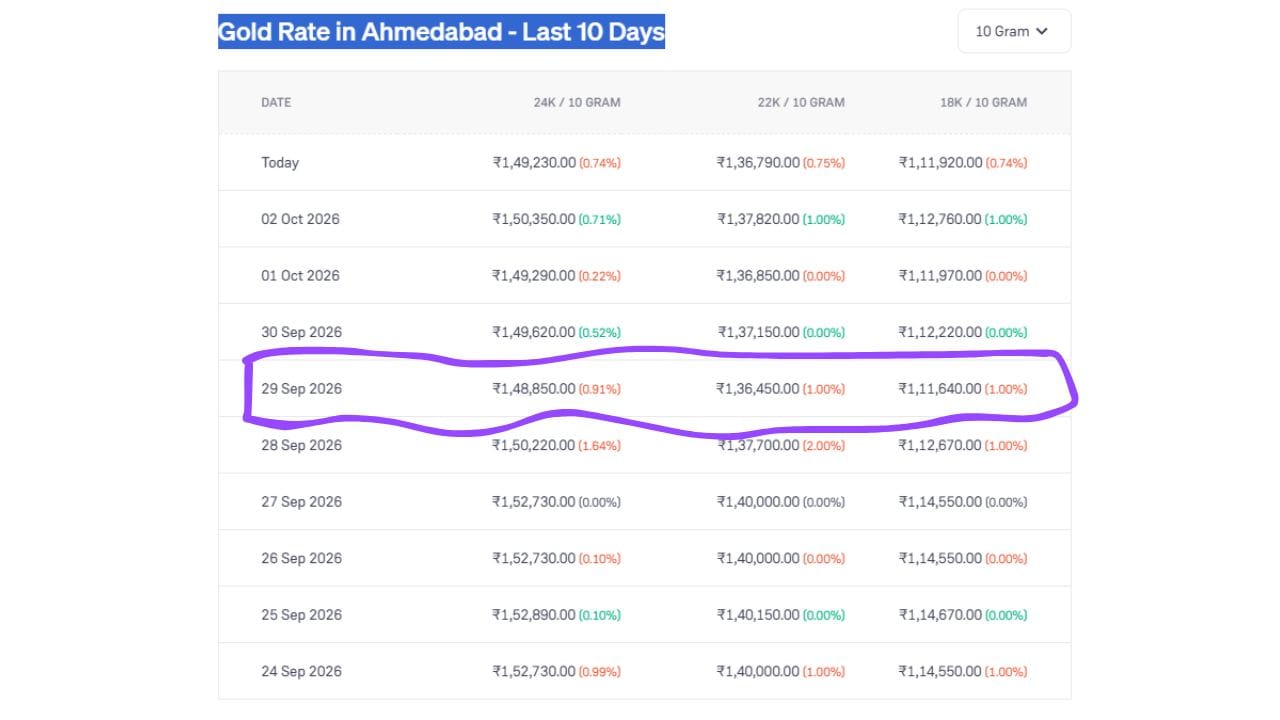Select the 01 Oct 2026 date cell
Image resolution: width=1280 pixels, height=720 pixels.
[x=300, y=275]
